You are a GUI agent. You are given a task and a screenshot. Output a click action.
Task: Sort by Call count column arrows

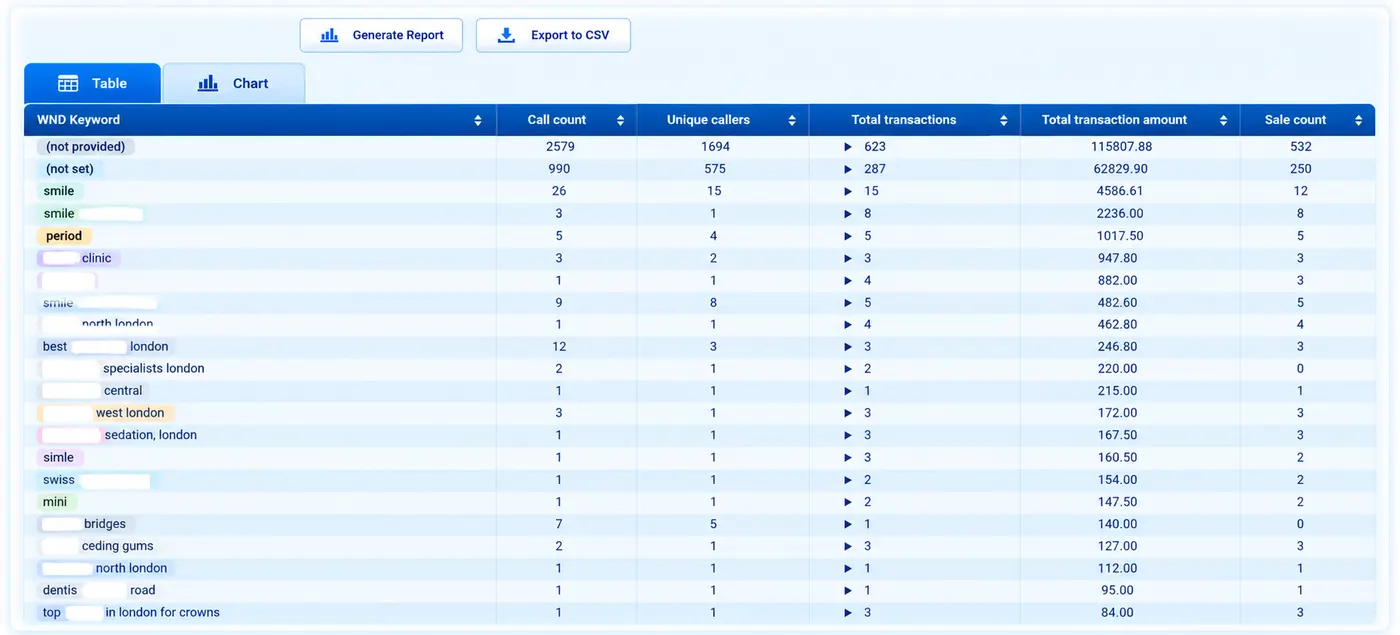(x=620, y=120)
